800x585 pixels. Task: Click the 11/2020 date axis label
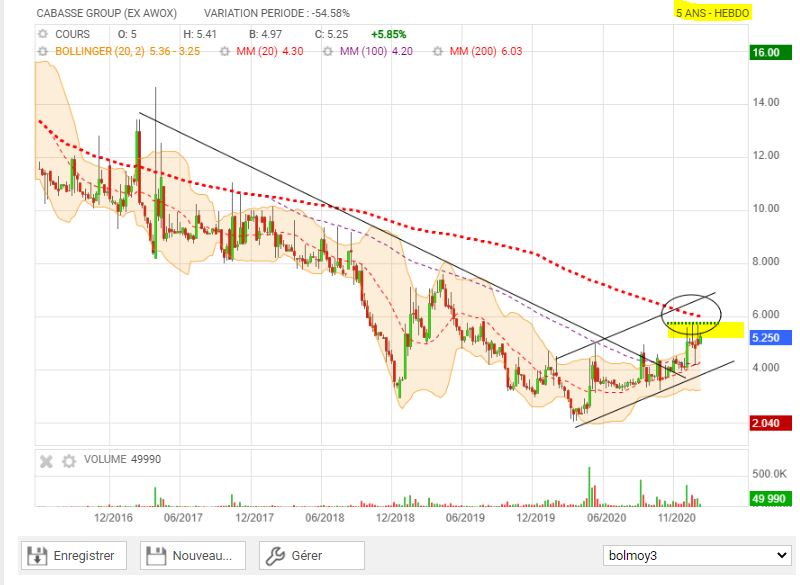pos(677,518)
